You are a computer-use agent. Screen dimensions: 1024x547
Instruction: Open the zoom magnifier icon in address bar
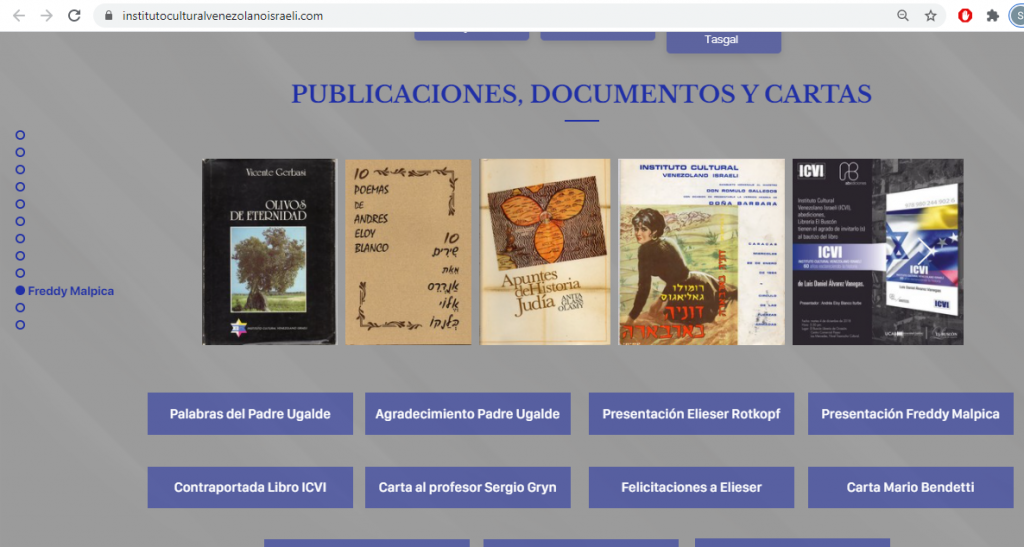coord(903,16)
